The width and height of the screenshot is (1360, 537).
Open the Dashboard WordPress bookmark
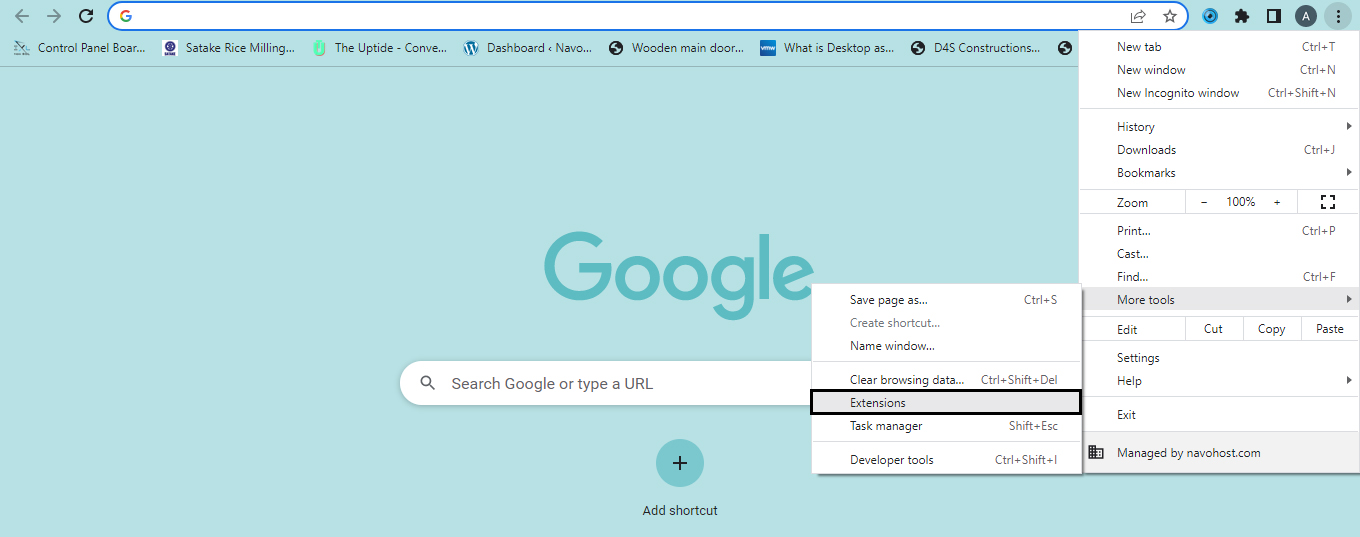coord(528,48)
